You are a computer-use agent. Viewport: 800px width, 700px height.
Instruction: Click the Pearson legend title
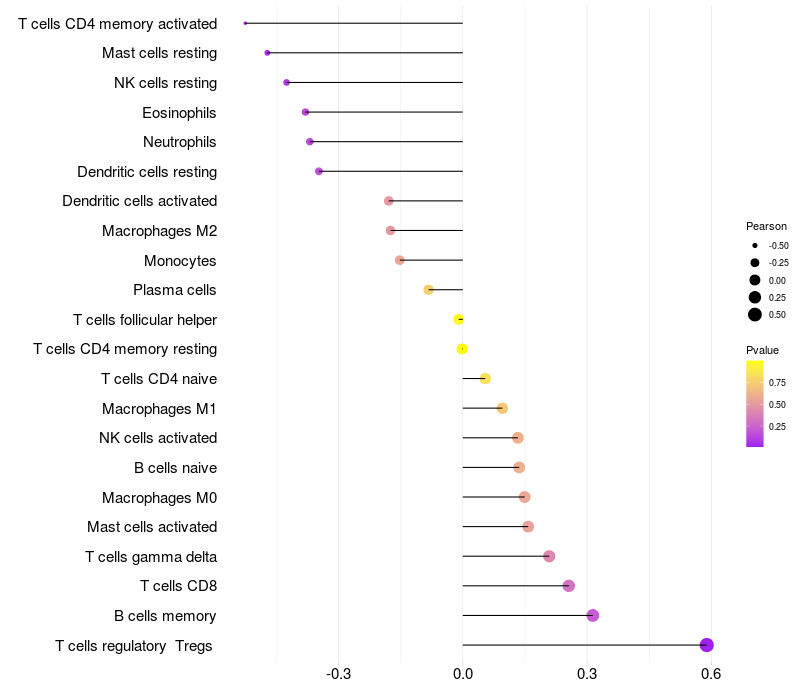coord(766,226)
